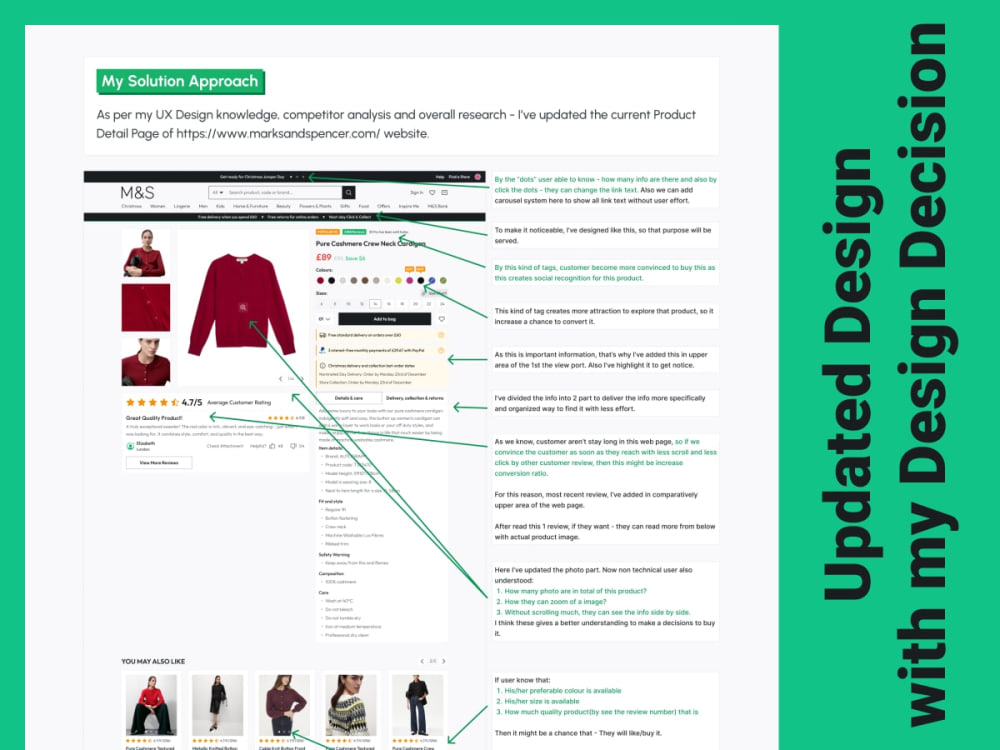Open the red jumper recommended product
The height and width of the screenshot is (750, 1000).
tap(151, 705)
